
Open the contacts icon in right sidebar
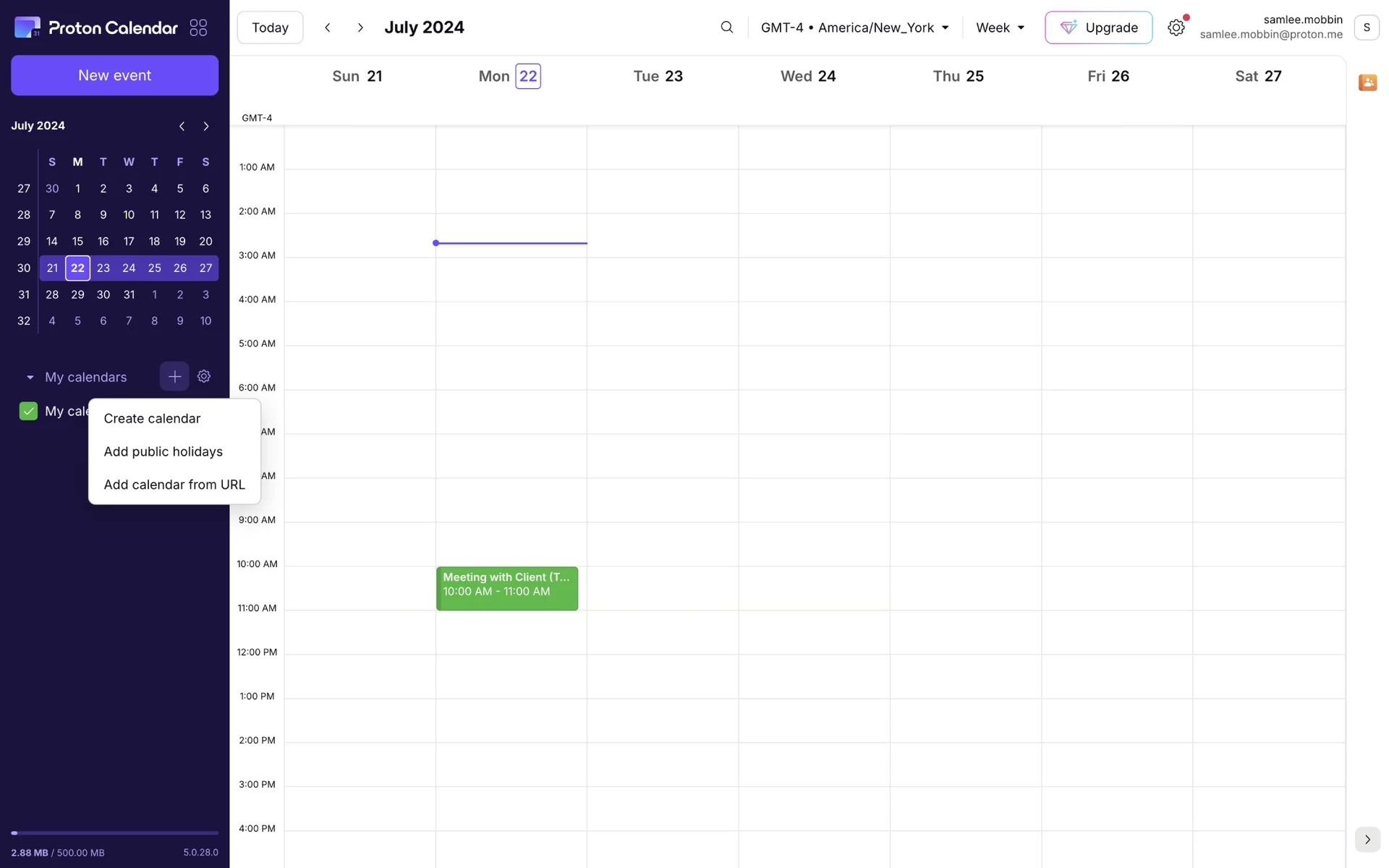[1367, 82]
